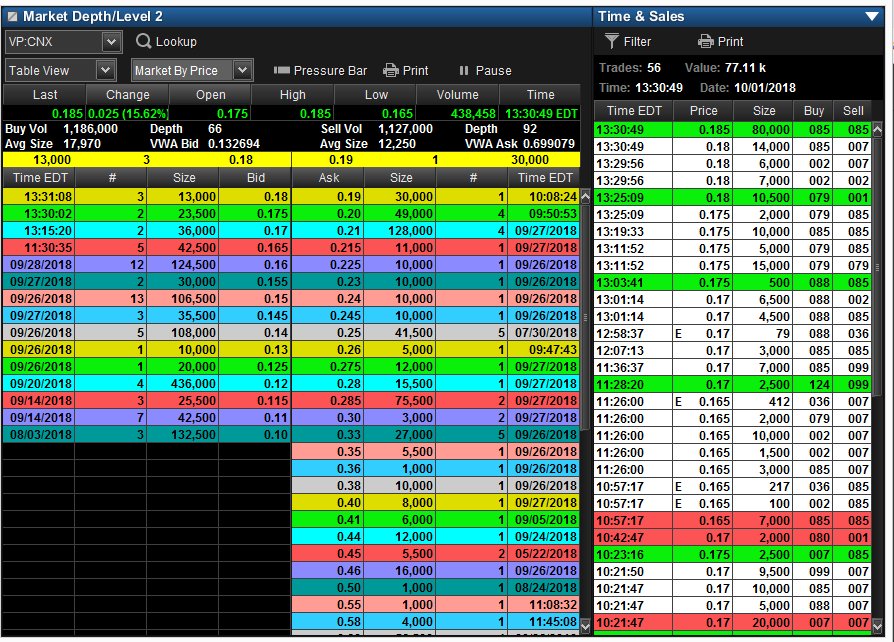
Task: Click the Bid column header
Action: [x=255, y=178]
